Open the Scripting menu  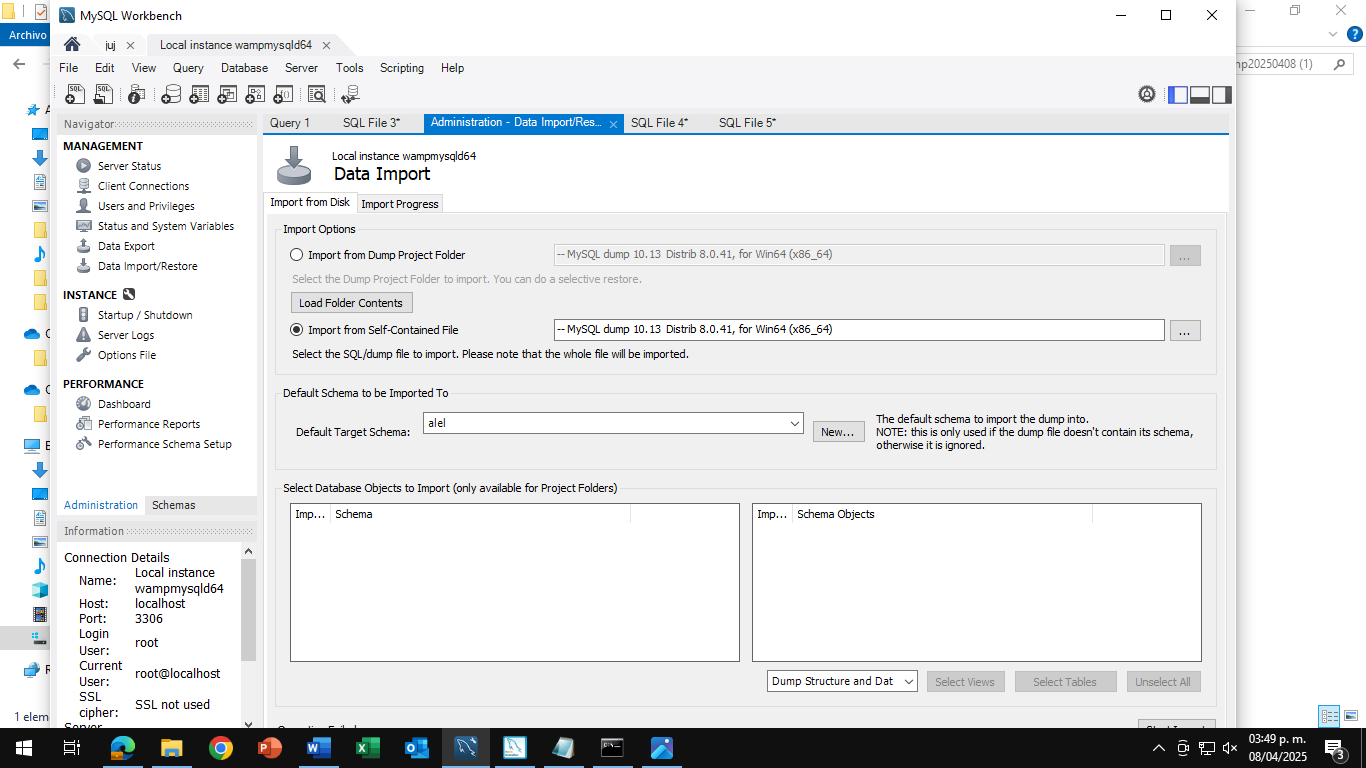[x=402, y=68]
